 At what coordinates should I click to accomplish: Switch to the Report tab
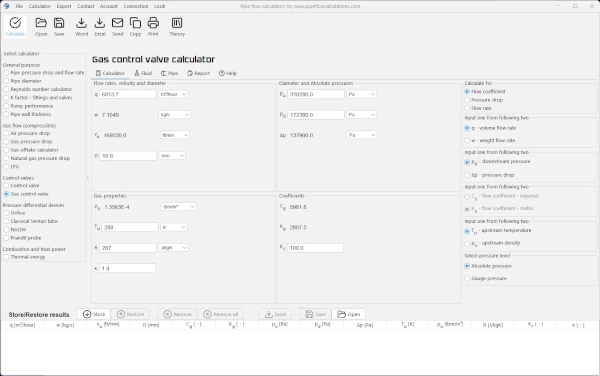tap(199, 73)
